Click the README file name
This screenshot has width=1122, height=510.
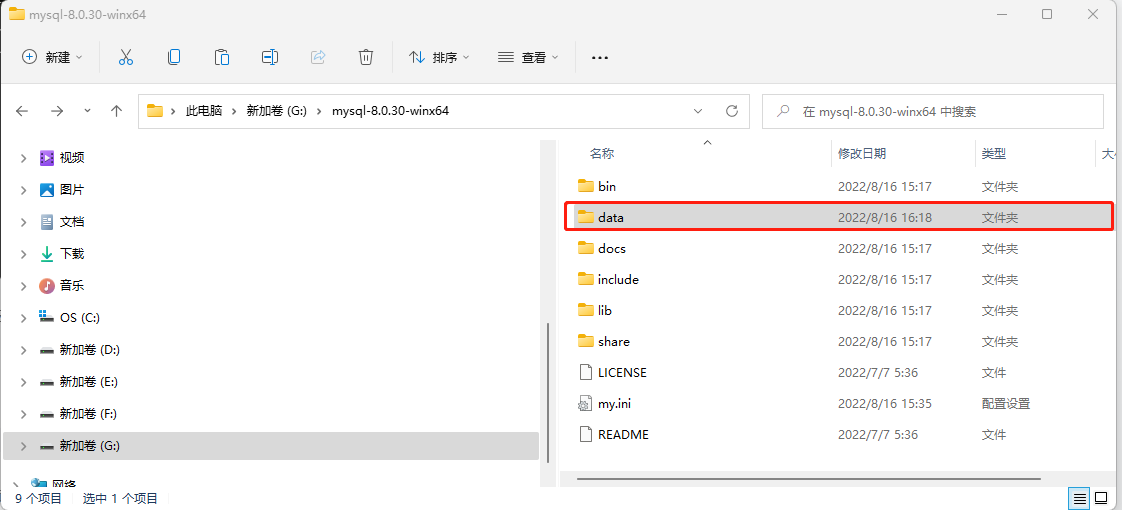(x=623, y=434)
